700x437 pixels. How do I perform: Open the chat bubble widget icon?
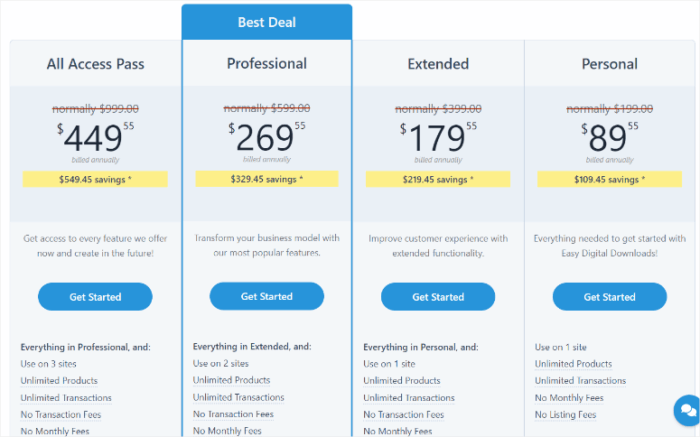click(x=688, y=410)
